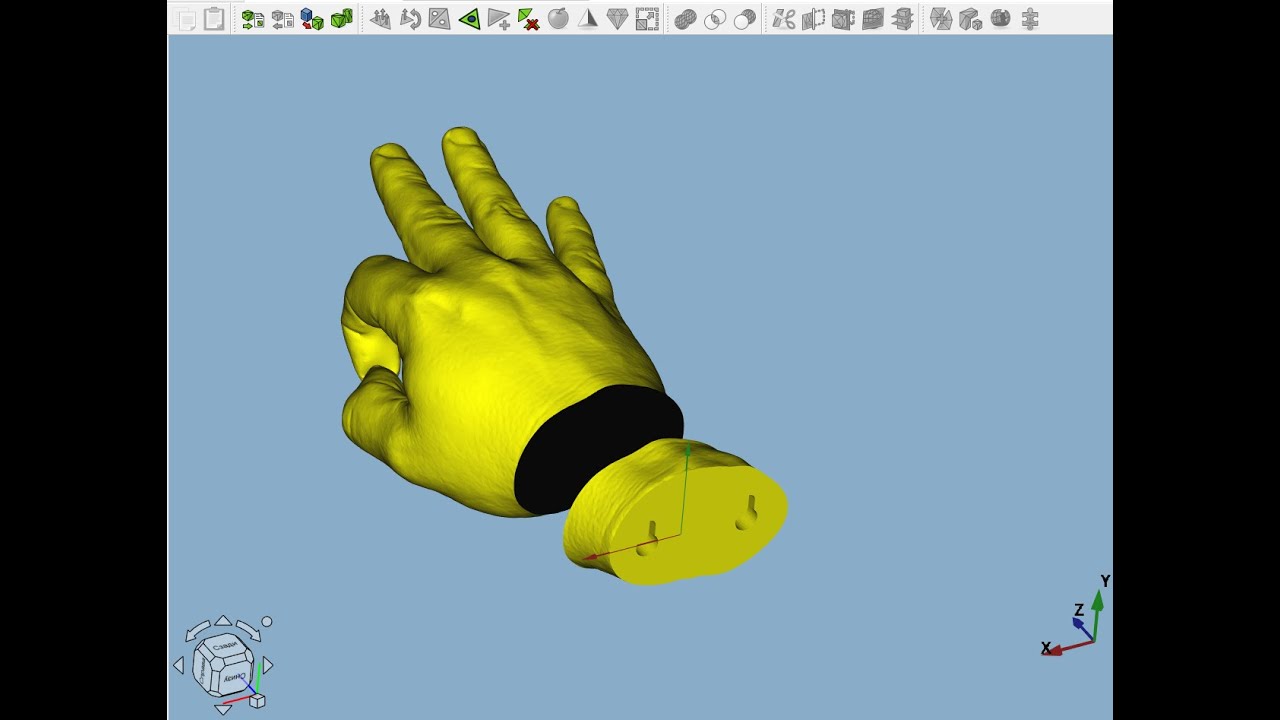
Task: Open the mini cube menu on navigation cube
Action: tap(257, 701)
